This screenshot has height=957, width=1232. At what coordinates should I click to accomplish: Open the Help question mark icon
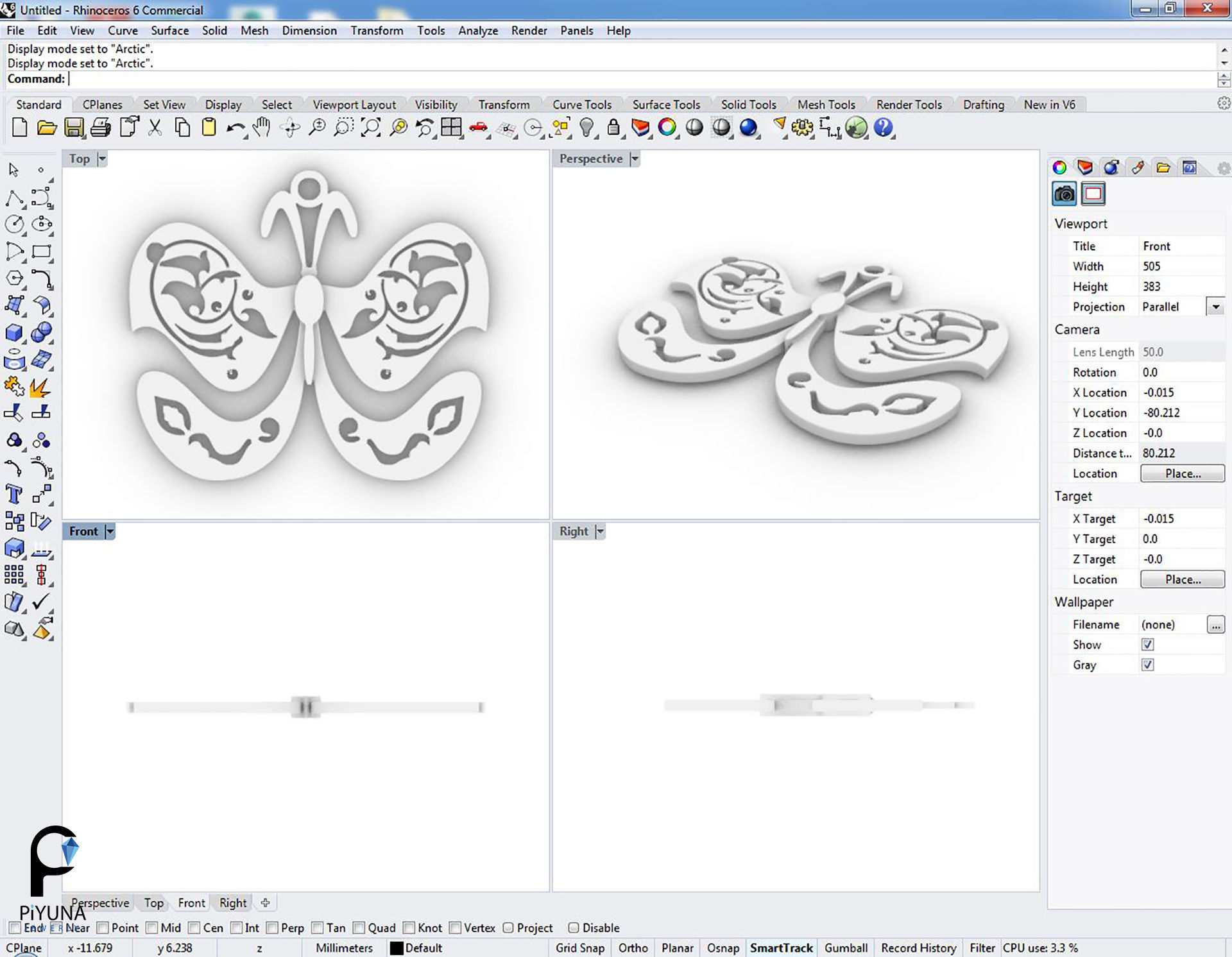pyautogui.click(x=884, y=128)
